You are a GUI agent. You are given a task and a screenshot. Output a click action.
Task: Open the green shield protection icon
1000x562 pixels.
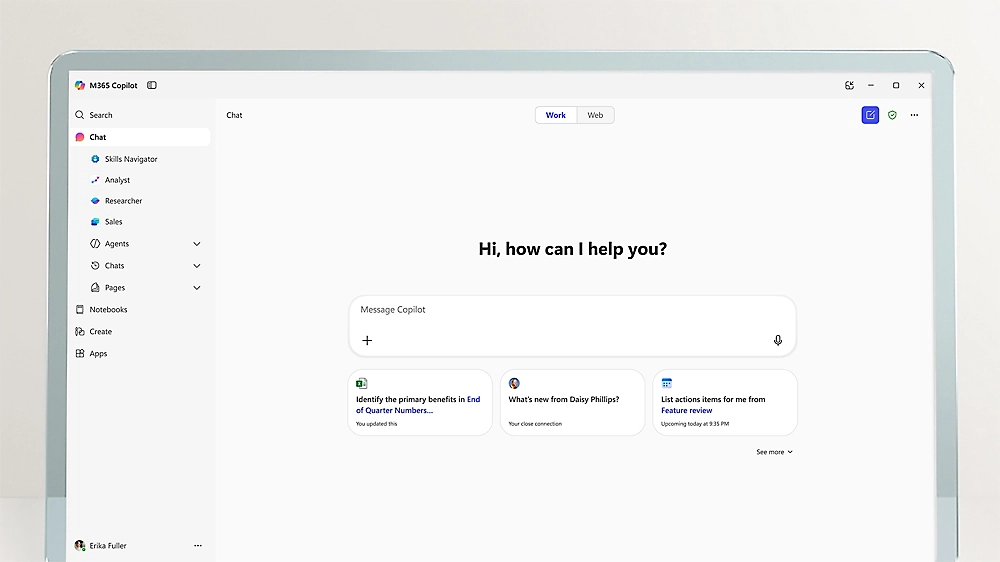pos(892,115)
